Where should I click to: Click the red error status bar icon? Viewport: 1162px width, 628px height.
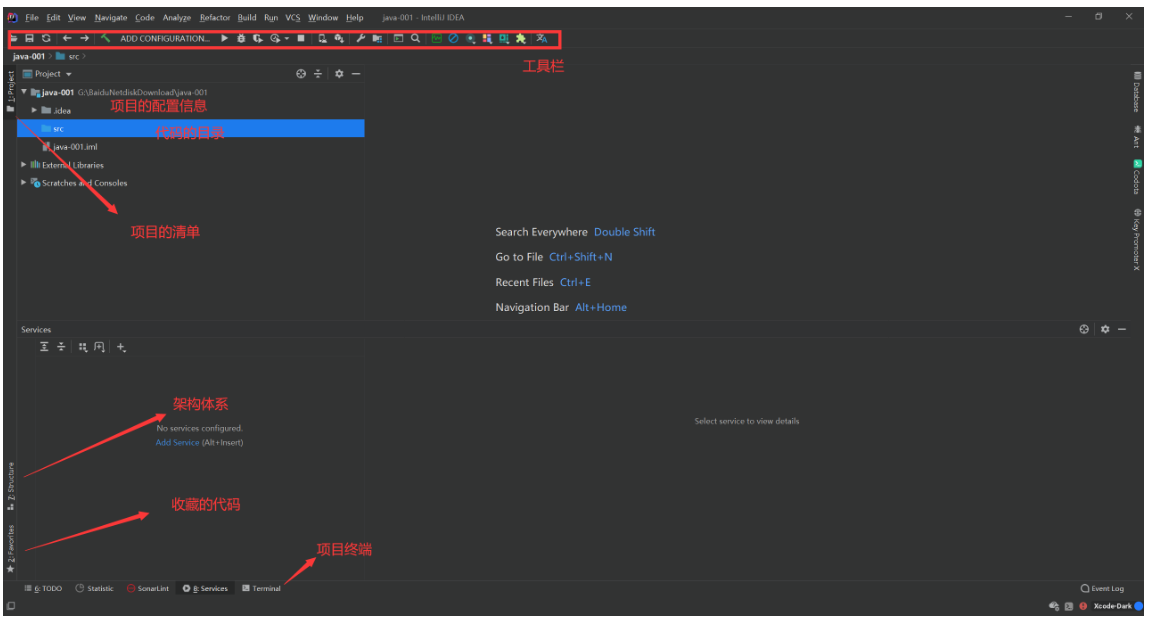[1083, 606]
